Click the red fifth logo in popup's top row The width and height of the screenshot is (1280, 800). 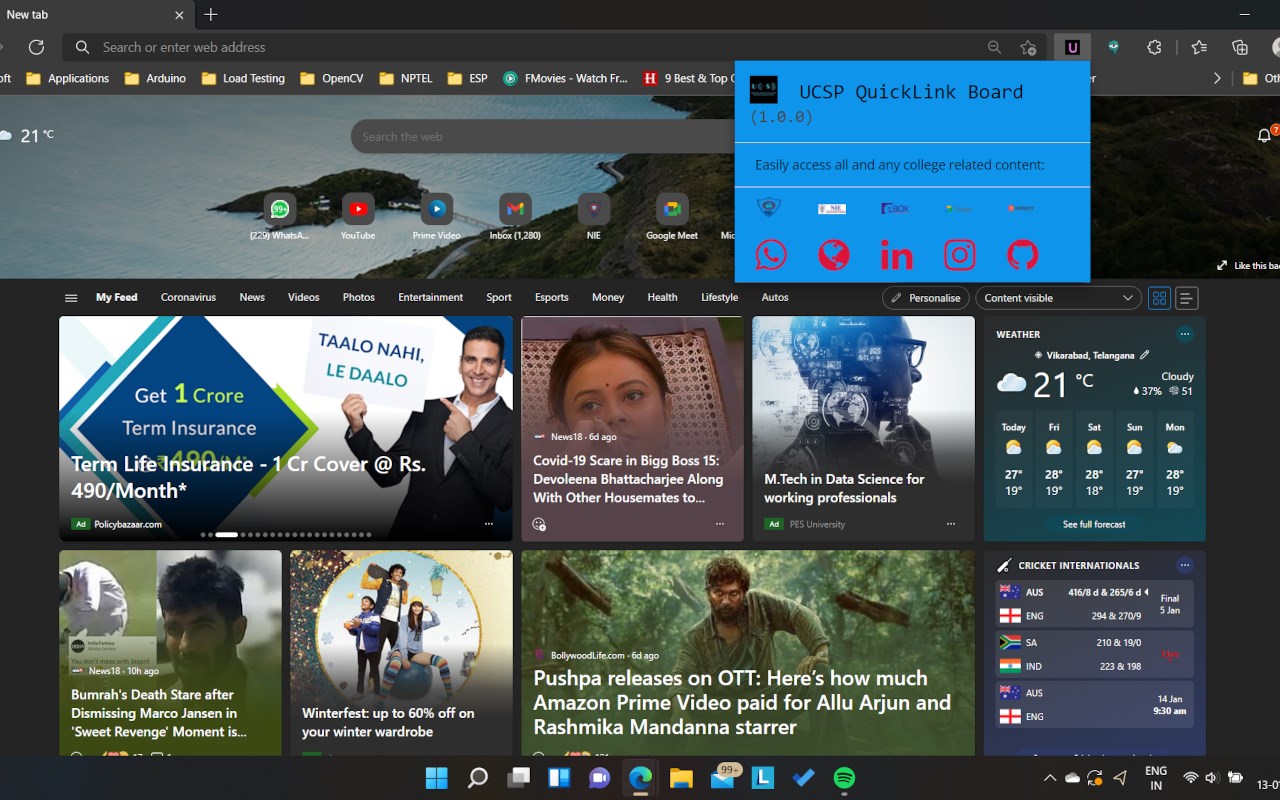pyautogui.click(x=1021, y=208)
